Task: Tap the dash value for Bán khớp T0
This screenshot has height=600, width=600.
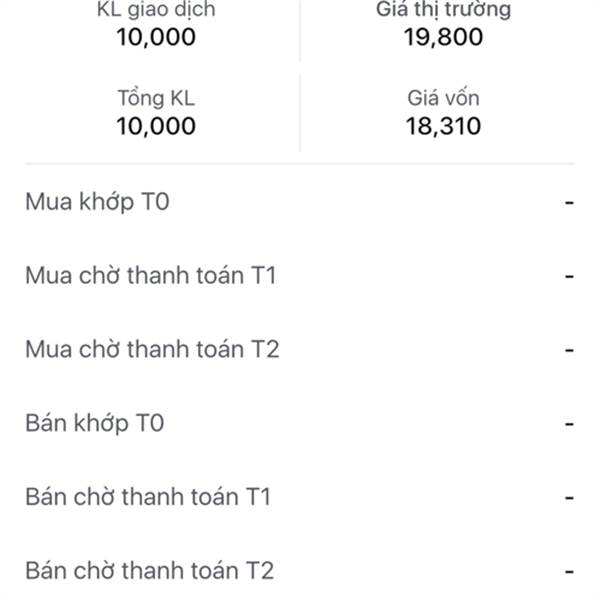Action: [569, 424]
